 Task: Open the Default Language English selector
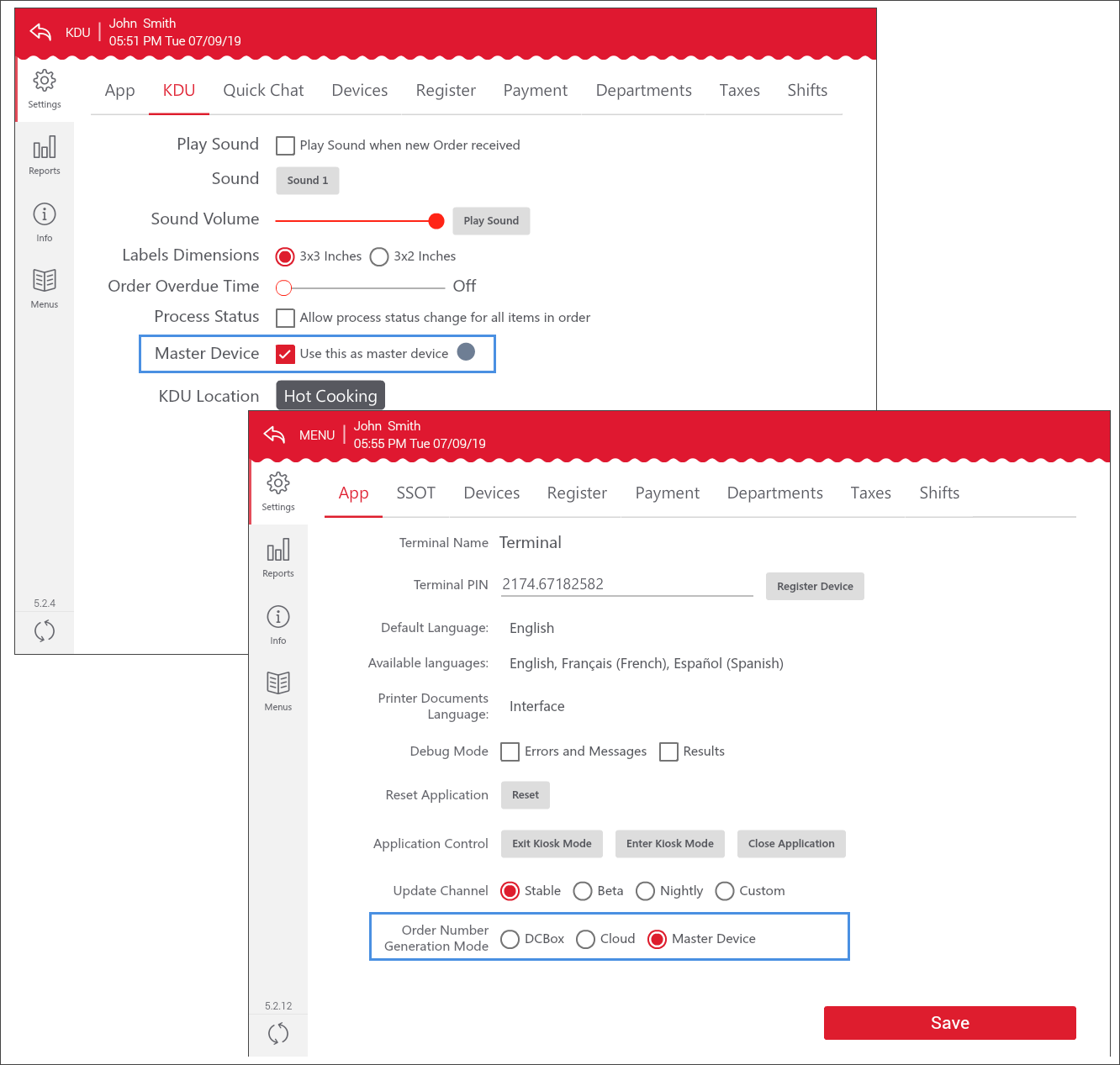[x=531, y=628]
